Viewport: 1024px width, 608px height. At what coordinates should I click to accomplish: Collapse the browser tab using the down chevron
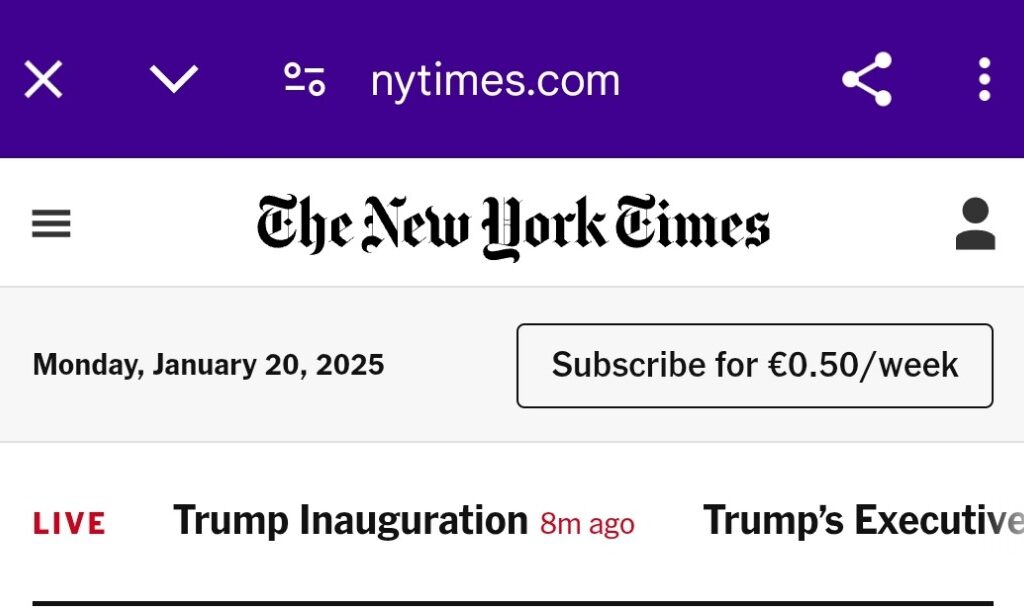(x=174, y=79)
